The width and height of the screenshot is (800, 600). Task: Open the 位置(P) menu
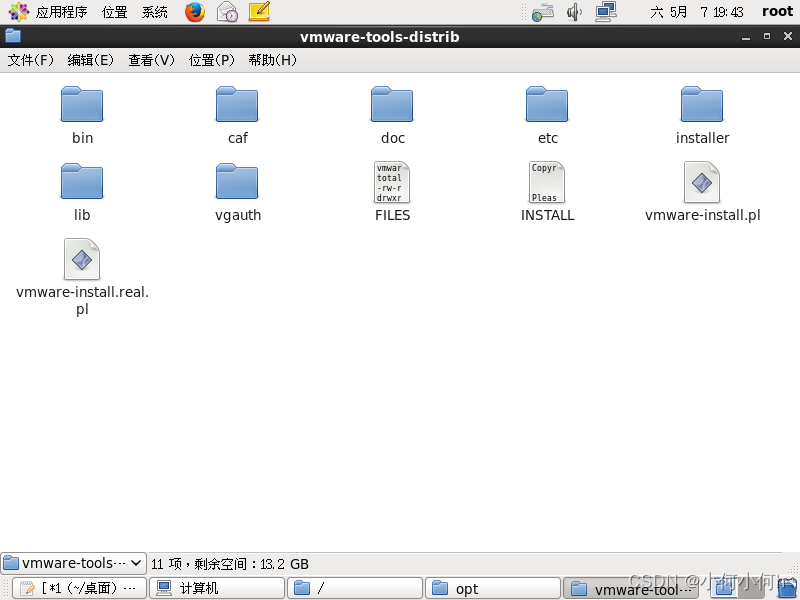coord(211,60)
